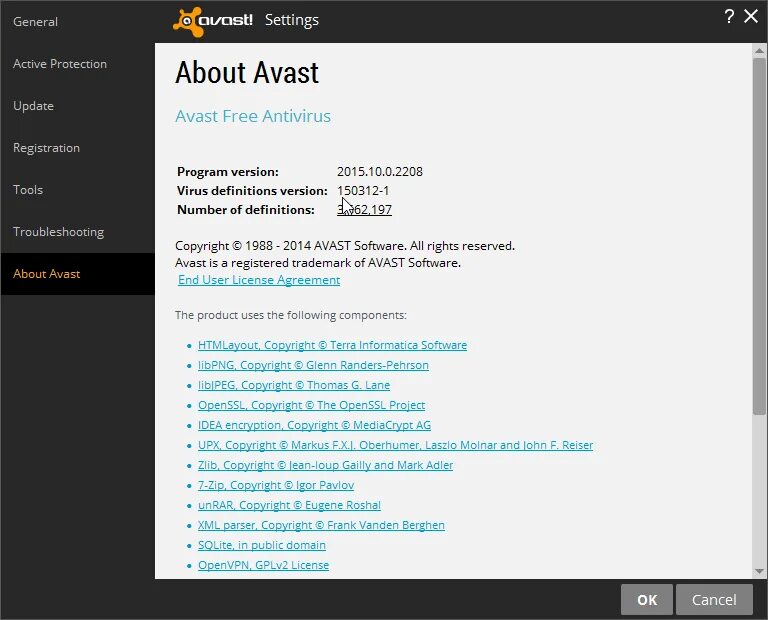Screen dimensions: 768x620
Task: Open End User License Agreement link
Action: pos(259,280)
